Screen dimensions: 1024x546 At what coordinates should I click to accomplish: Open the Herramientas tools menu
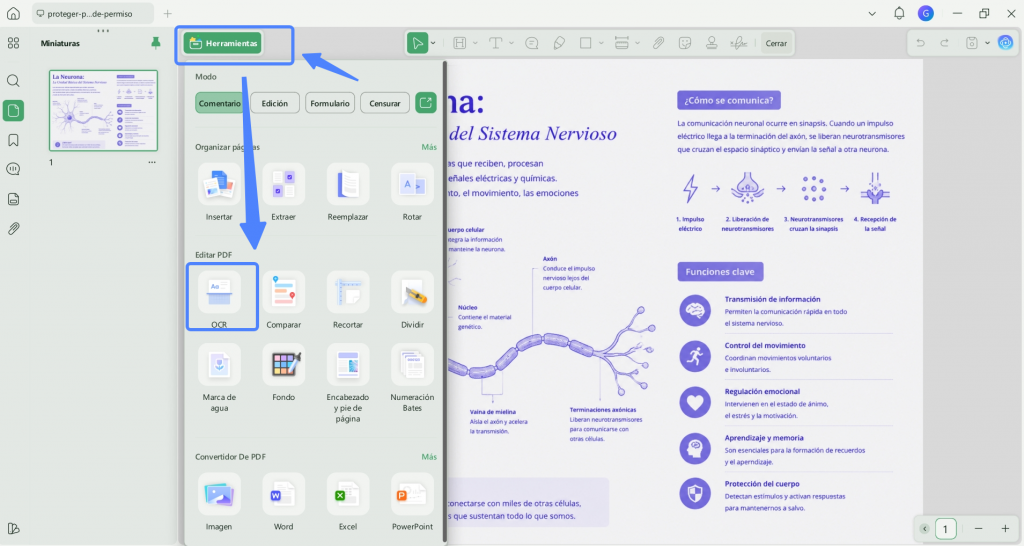pos(223,44)
